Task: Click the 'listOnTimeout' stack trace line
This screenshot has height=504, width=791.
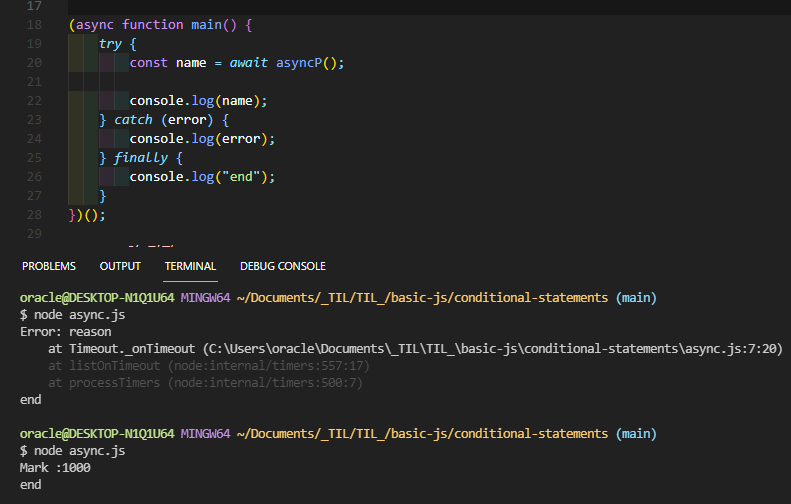Action: [x=209, y=366]
